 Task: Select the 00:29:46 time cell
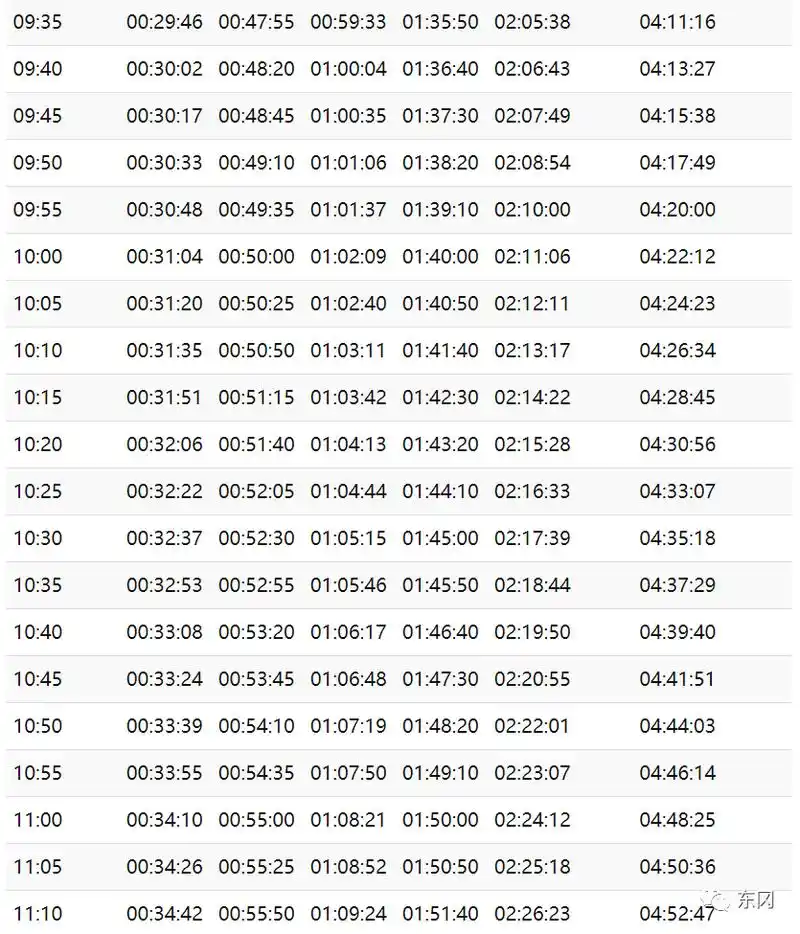point(164,22)
